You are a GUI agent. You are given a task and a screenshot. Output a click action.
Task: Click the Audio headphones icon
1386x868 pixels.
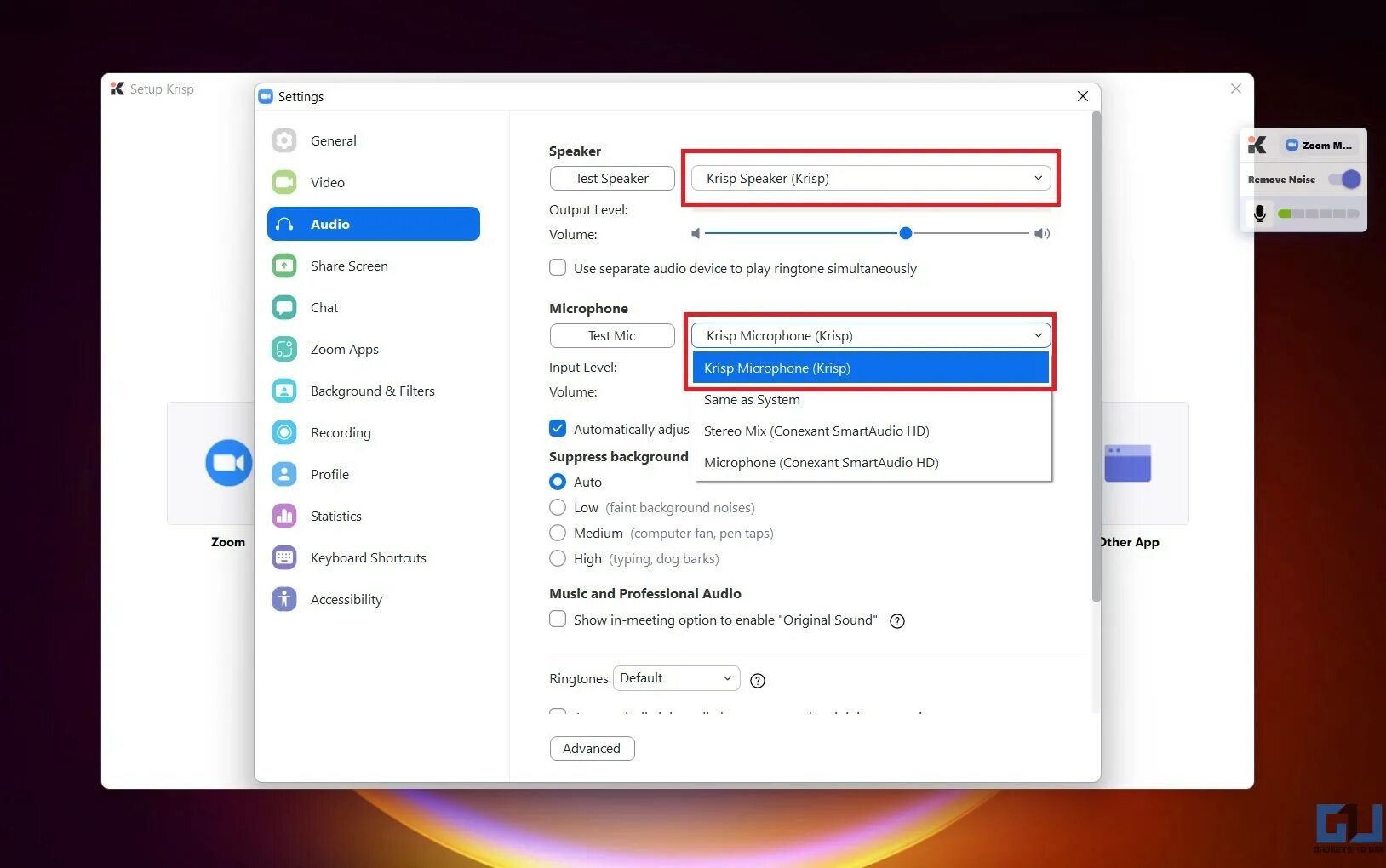point(285,224)
